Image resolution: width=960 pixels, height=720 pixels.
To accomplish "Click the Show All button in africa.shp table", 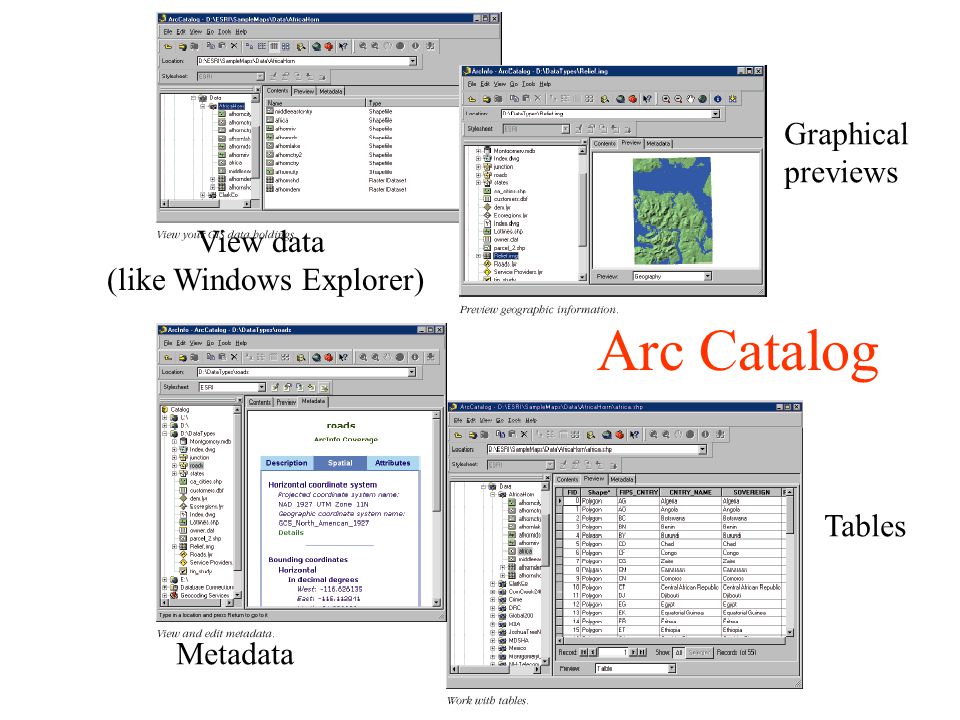I will pyautogui.click(x=678, y=653).
